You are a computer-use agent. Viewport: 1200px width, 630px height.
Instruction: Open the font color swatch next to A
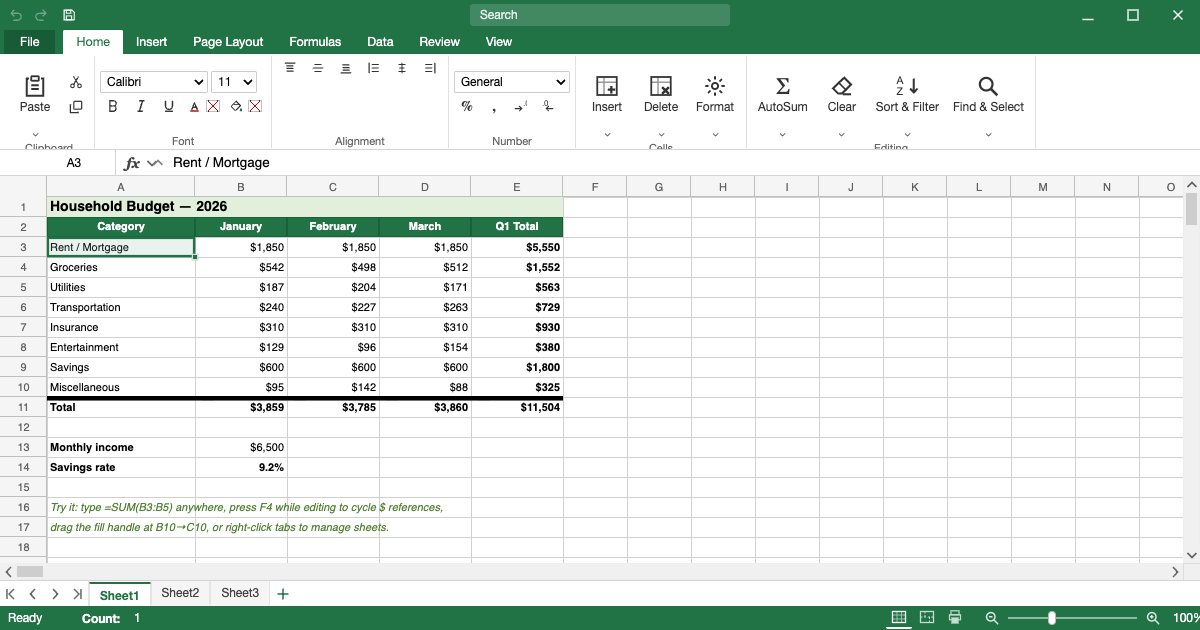213,107
